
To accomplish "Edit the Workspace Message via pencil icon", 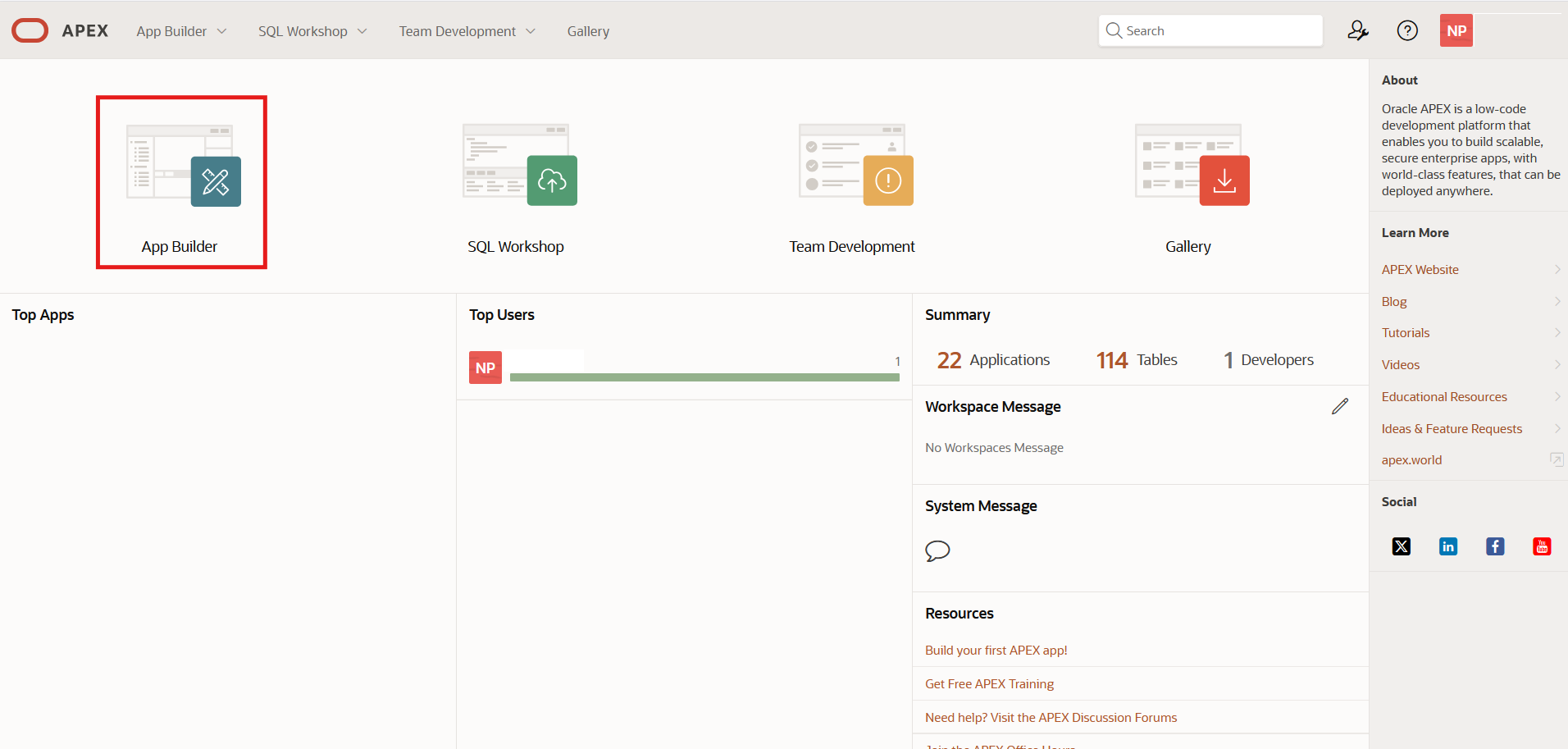I will [x=1340, y=406].
